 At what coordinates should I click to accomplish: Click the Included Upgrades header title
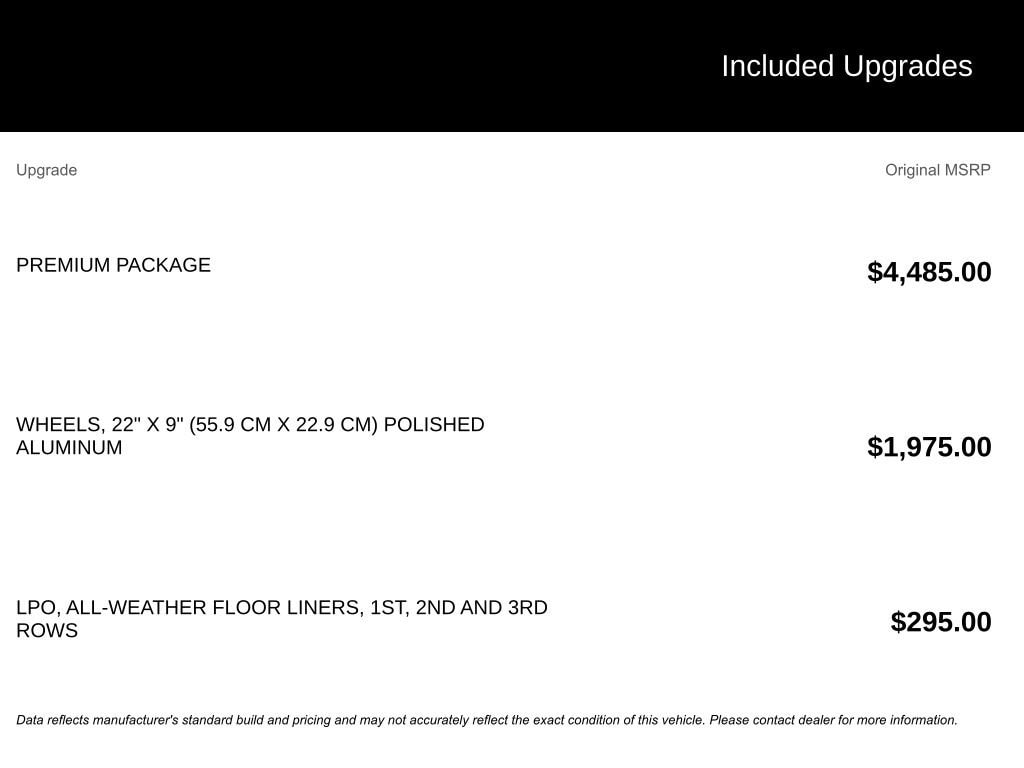tap(846, 66)
